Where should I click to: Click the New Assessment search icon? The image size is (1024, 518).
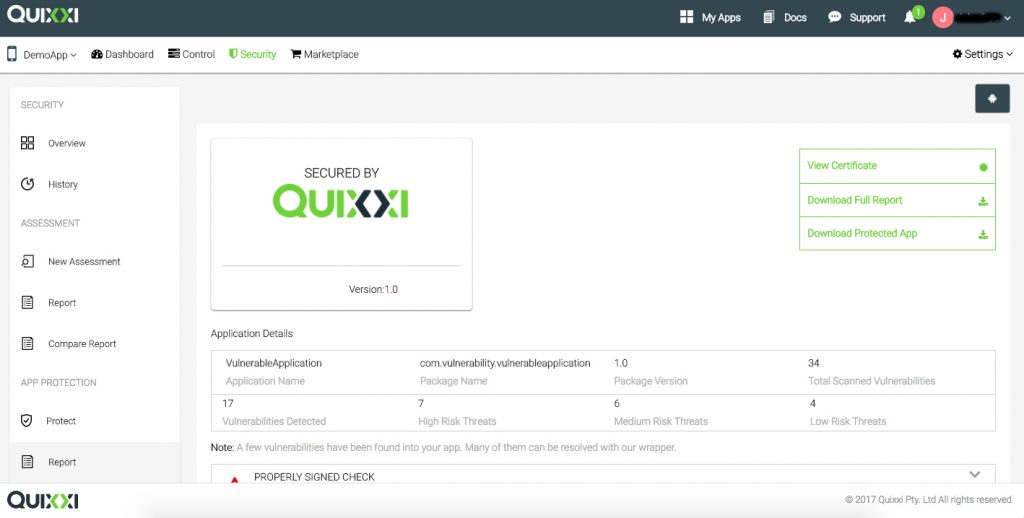click(27, 261)
